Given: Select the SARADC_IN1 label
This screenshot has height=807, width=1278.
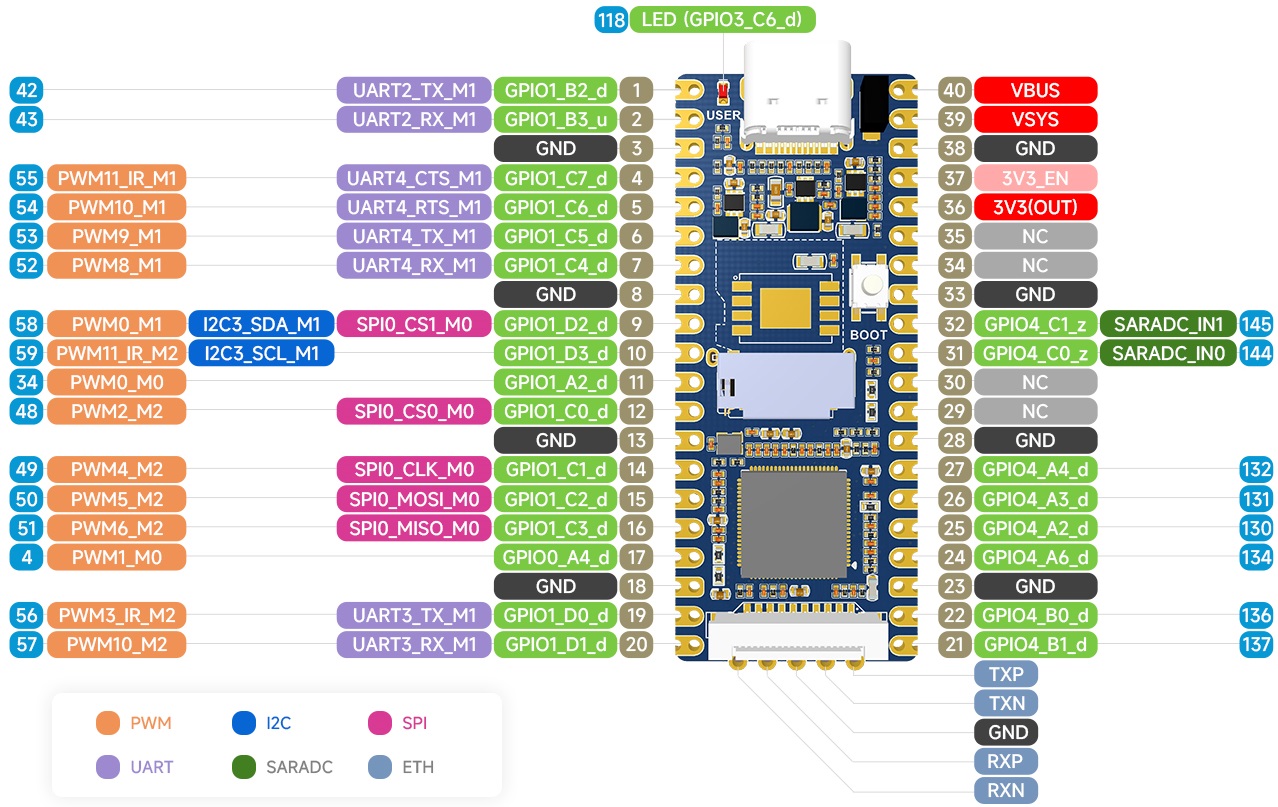Looking at the screenshot, I should (x=1168, y=324).
